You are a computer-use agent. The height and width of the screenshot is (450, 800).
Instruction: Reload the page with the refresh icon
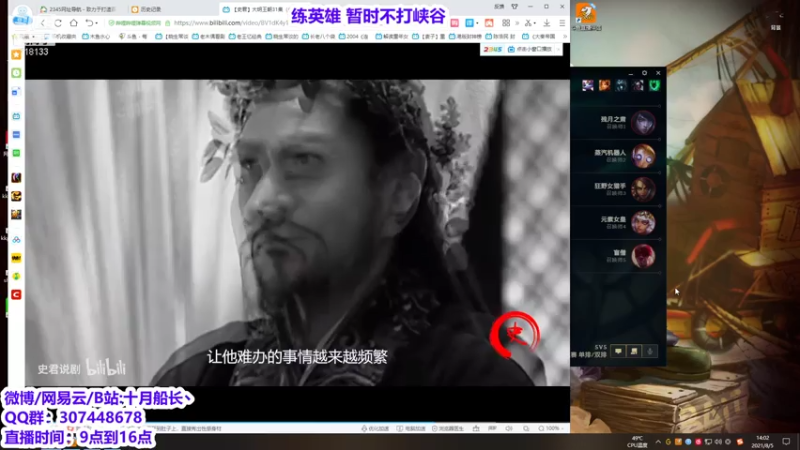(x=58, y=23)
